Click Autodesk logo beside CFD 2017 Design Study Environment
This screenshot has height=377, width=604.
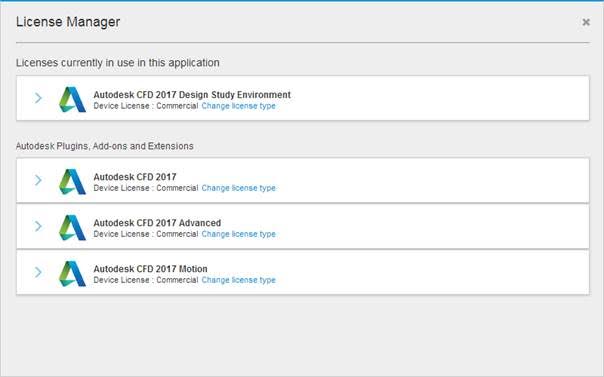[72, 99]
